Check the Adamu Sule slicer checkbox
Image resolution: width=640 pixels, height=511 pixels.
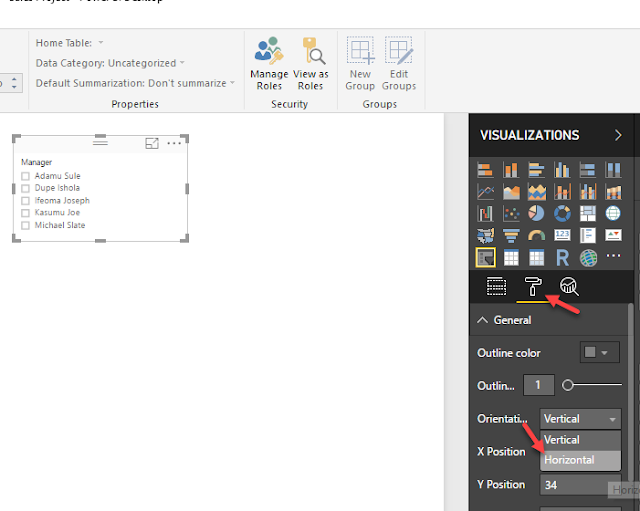click(x=25, y=176)
